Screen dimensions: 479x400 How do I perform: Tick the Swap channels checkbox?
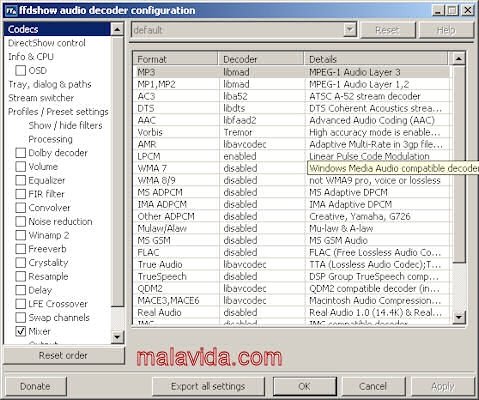(21, 317)
